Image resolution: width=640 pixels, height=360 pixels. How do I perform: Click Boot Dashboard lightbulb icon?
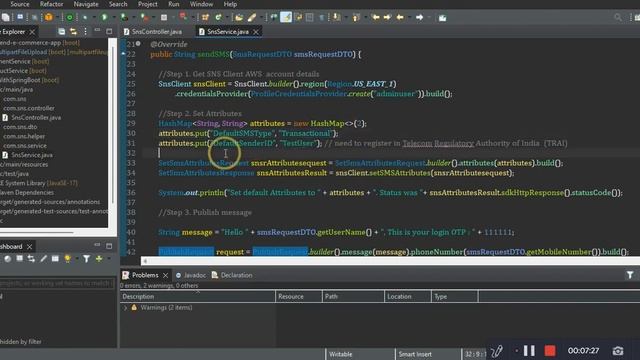67,258
